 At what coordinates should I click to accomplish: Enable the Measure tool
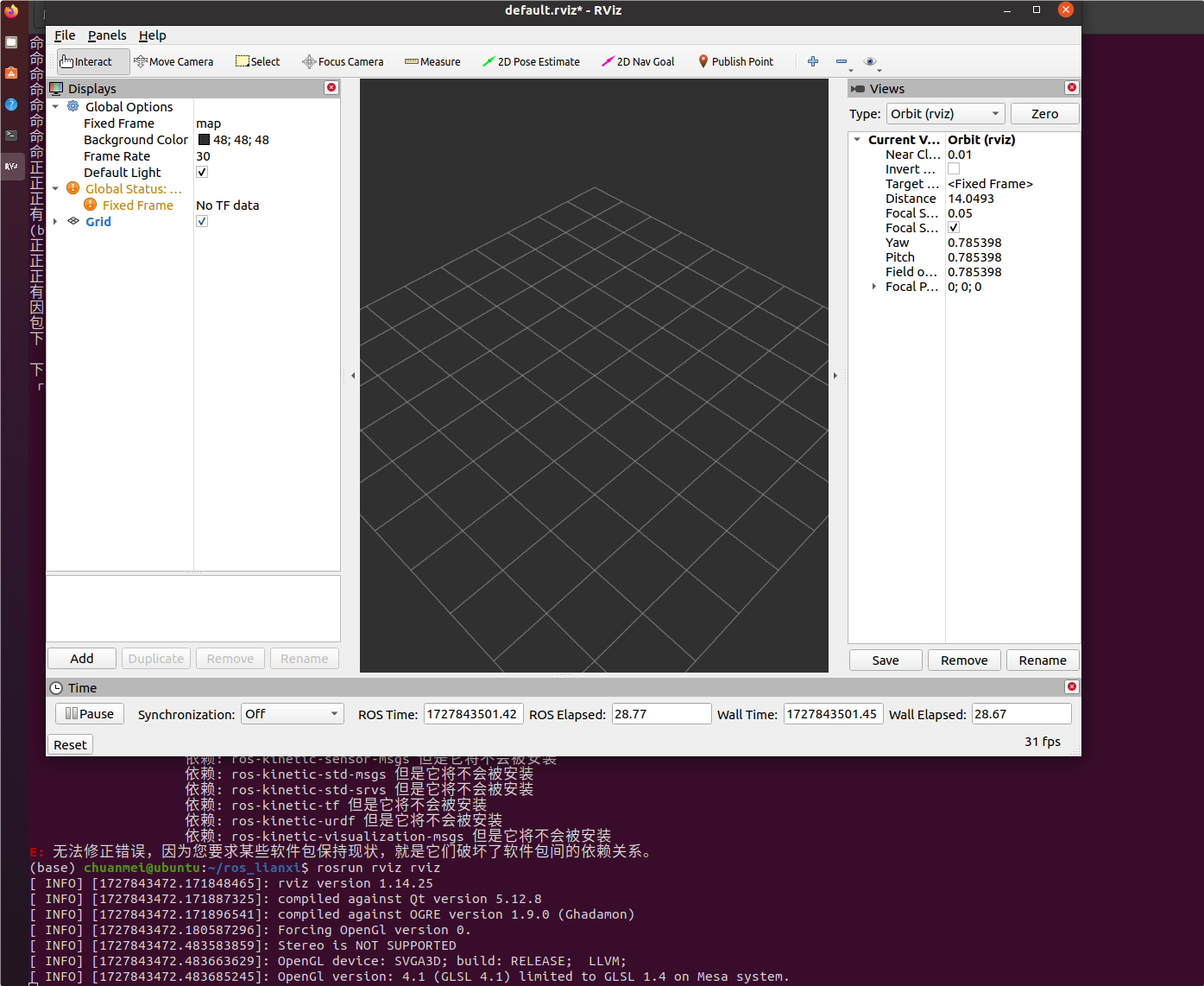point(432,61)
